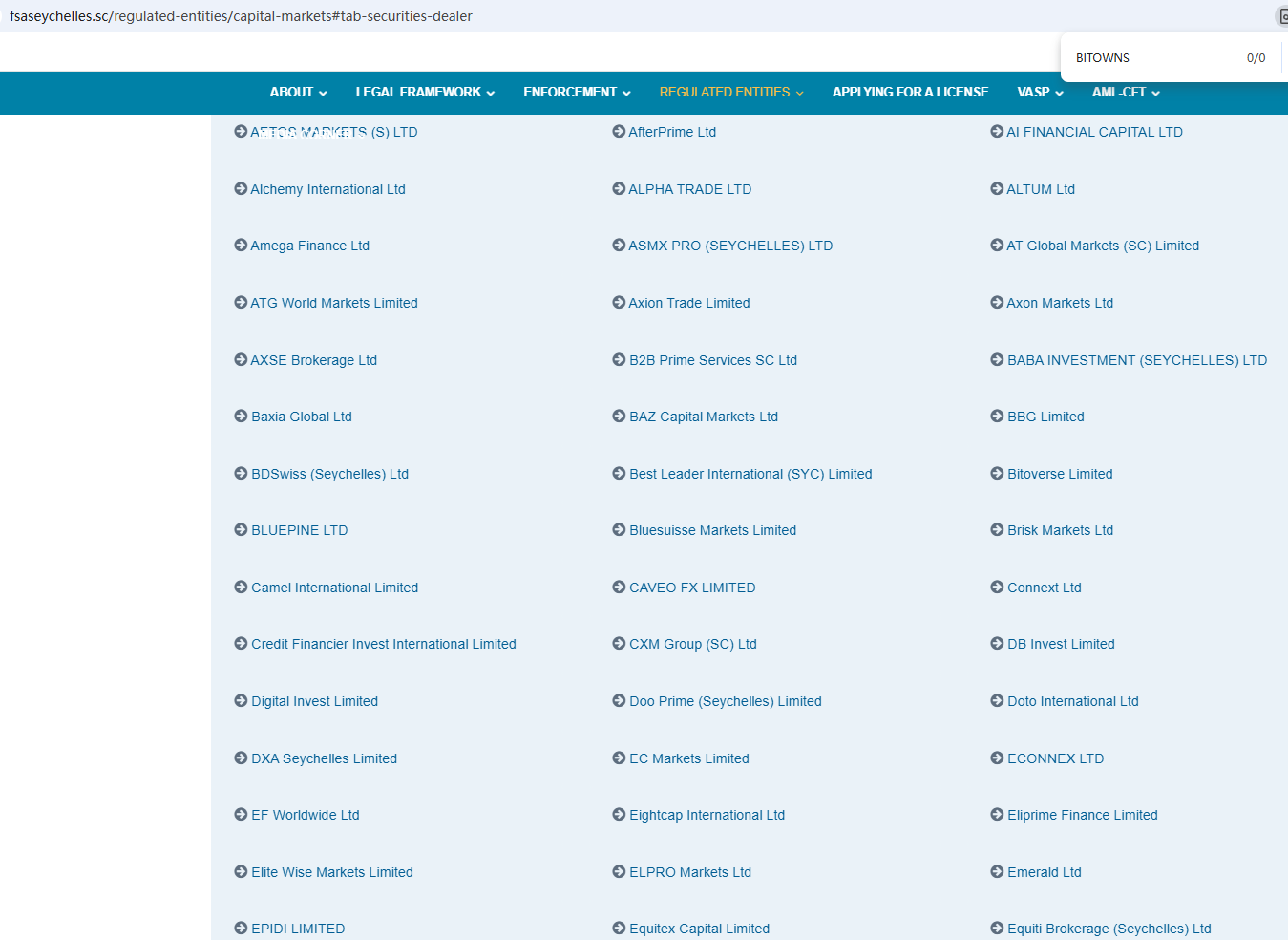Click the arrow icon next to Connext Ltd
The width and height of the screenshot is (1288, 940).
click(x=997, y=587)
